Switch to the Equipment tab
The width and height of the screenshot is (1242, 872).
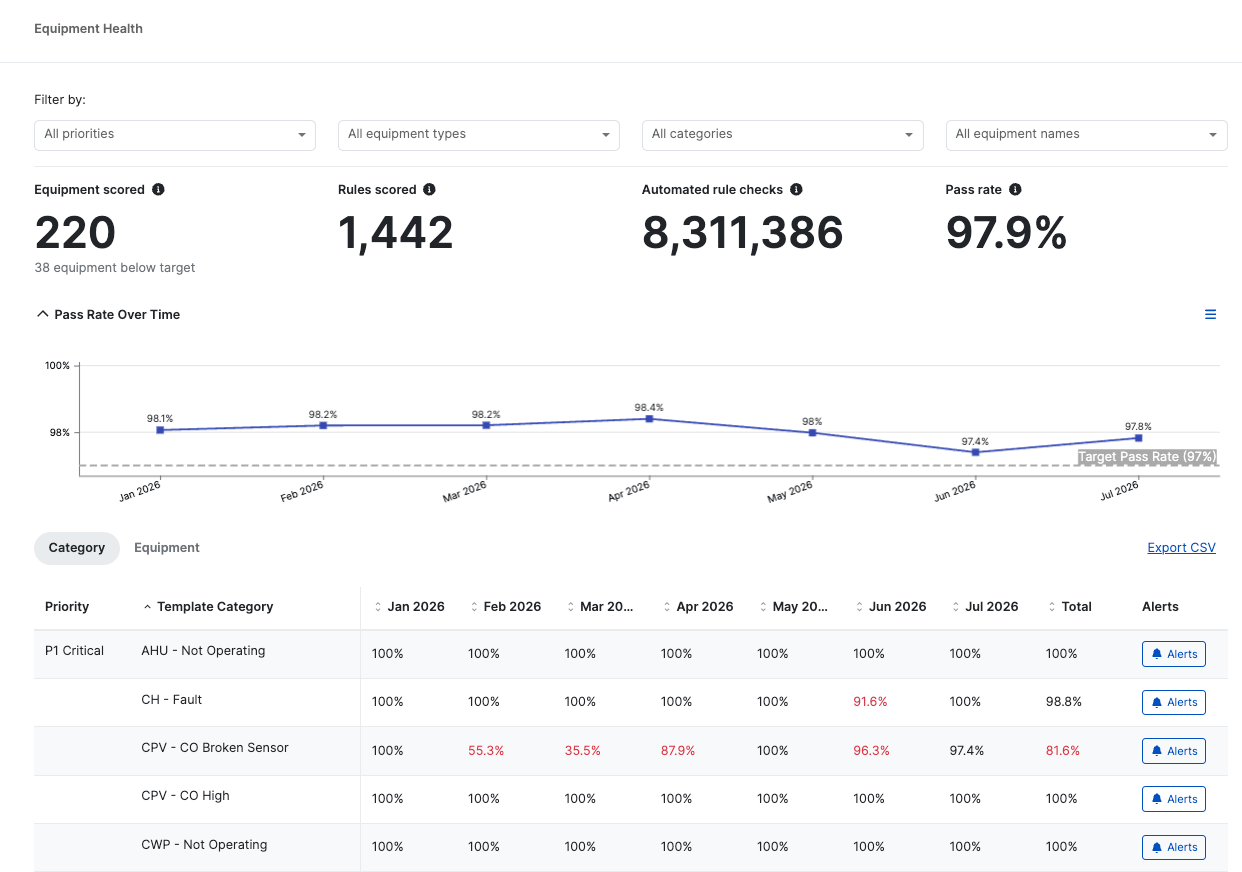pyautogui.click(x=167, y=548)
